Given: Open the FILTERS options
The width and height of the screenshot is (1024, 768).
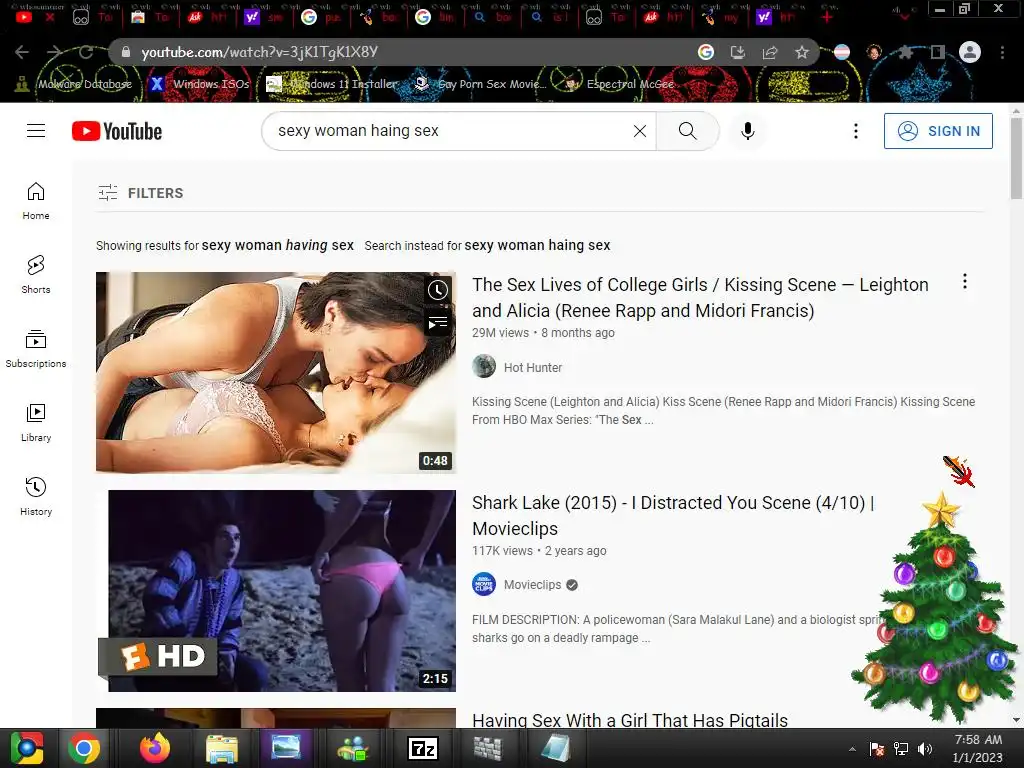Looking at the screenshot, I should pos(141,193).
